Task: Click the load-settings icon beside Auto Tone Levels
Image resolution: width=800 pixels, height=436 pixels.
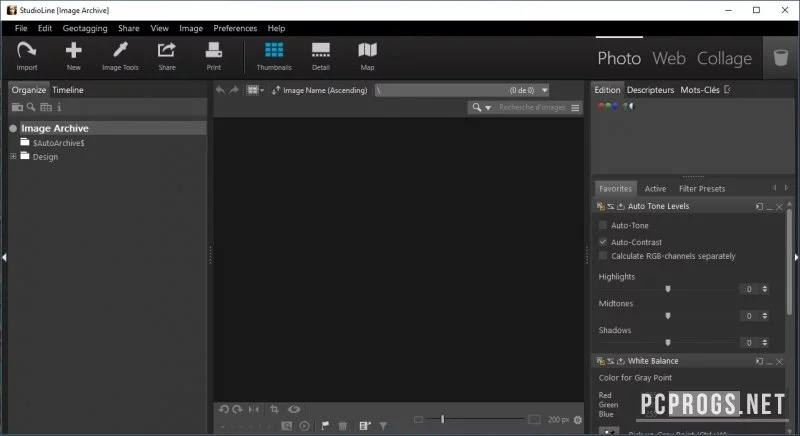Action: coord(621,207)
